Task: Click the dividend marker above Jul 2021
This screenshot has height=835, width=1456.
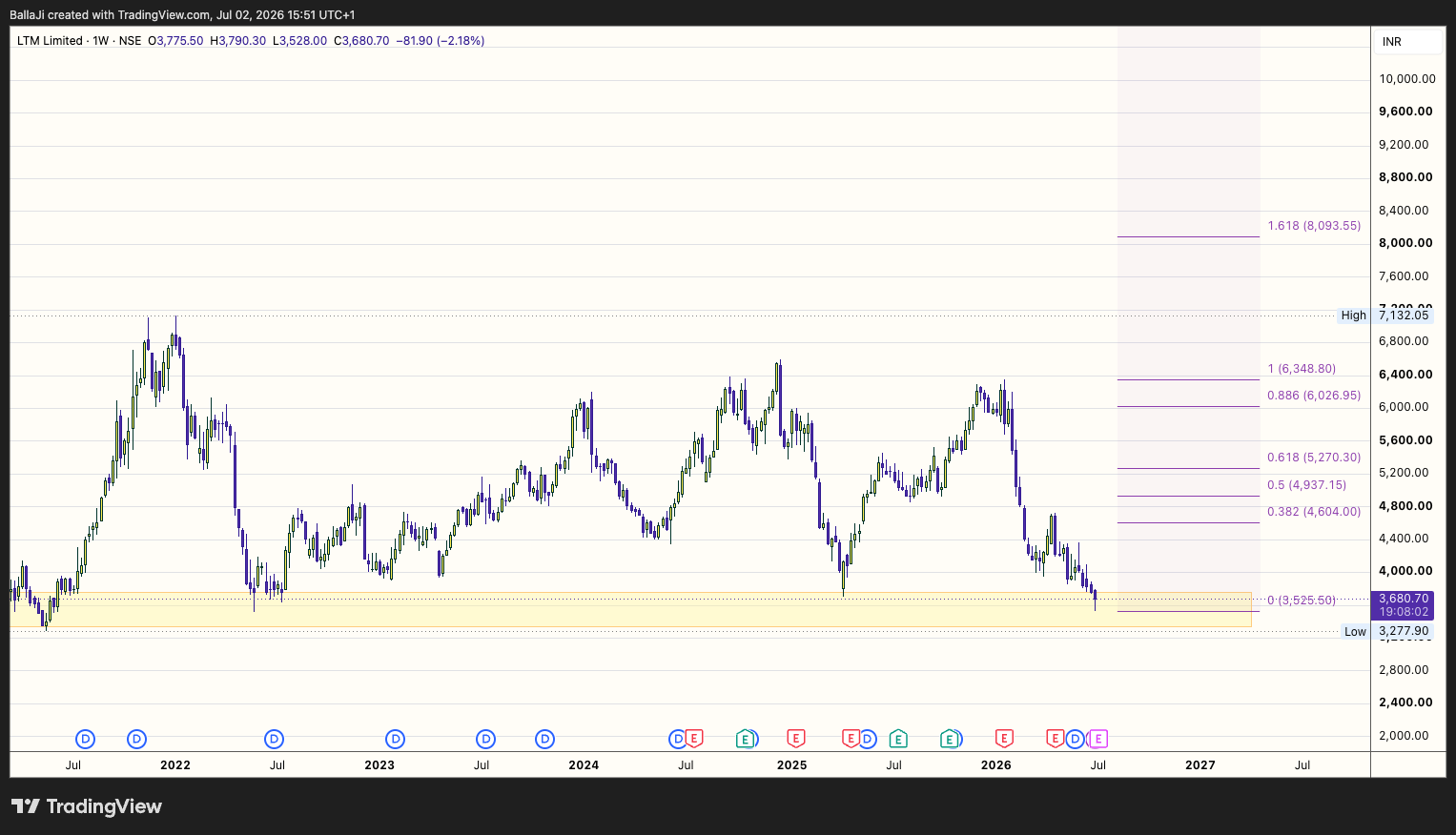Action: (85, 739)
